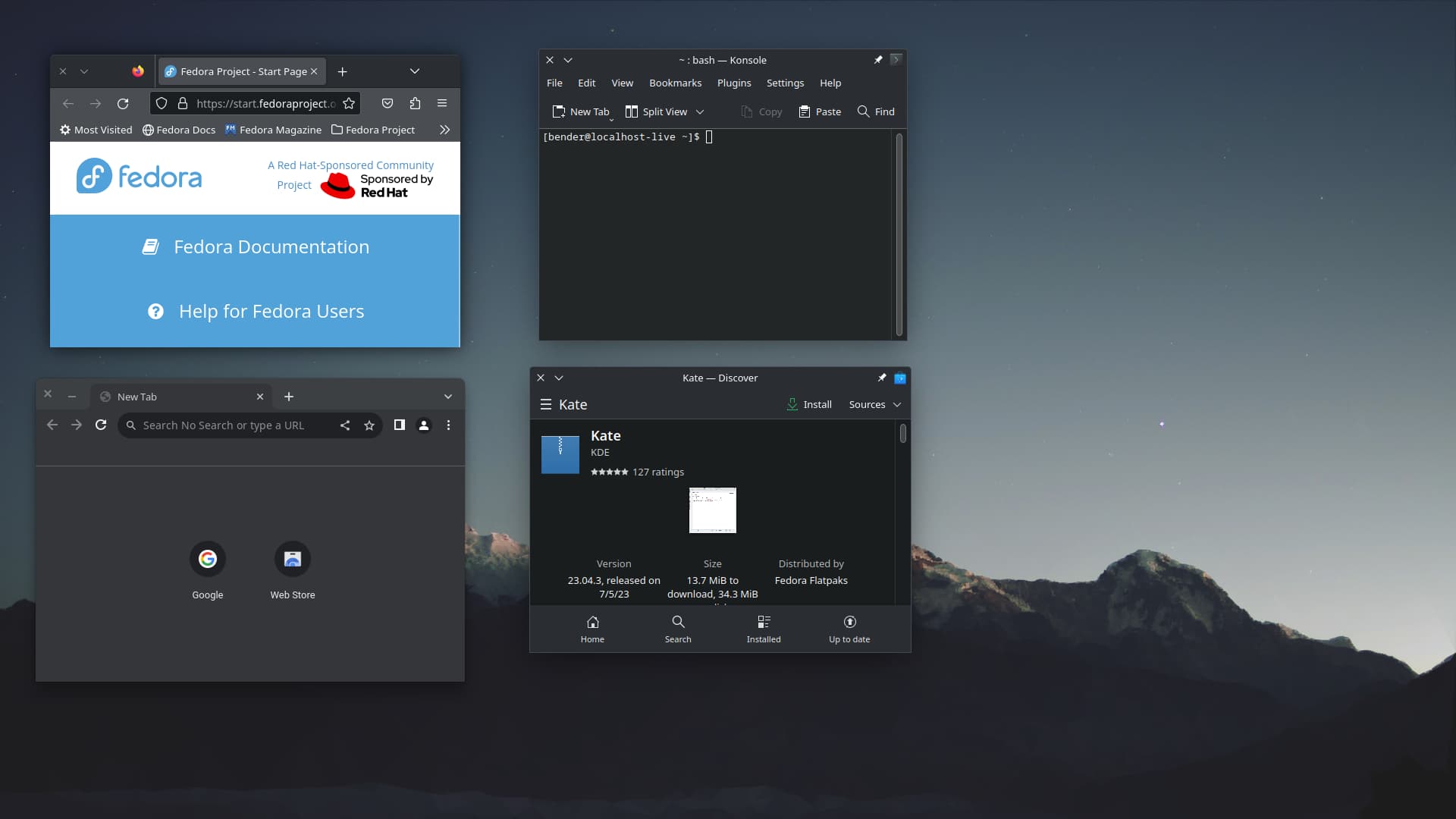The image size is (1456, 819).
Task: Click Chromium back arrow
Action: click(52, 425)
